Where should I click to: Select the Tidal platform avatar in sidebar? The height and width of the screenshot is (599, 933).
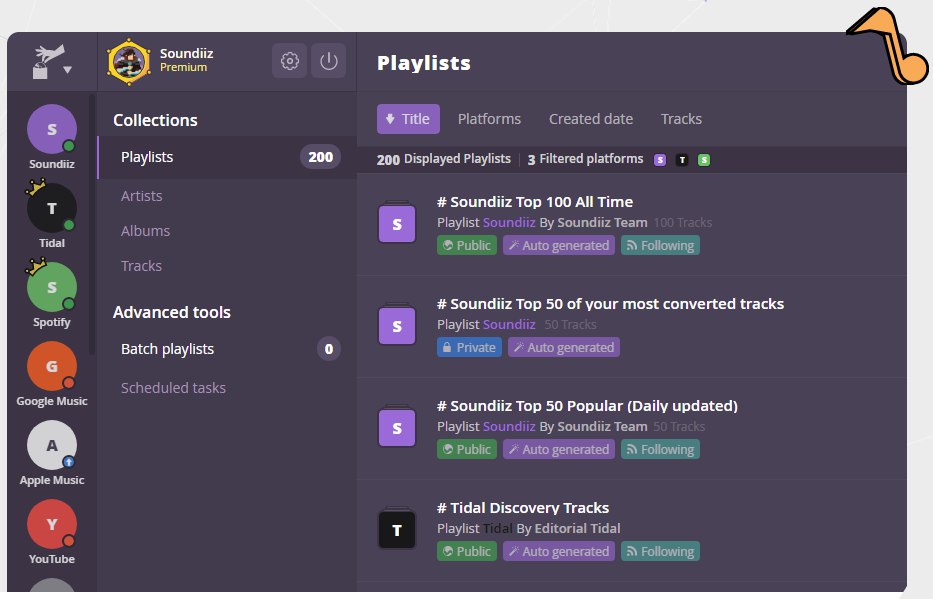52,208
